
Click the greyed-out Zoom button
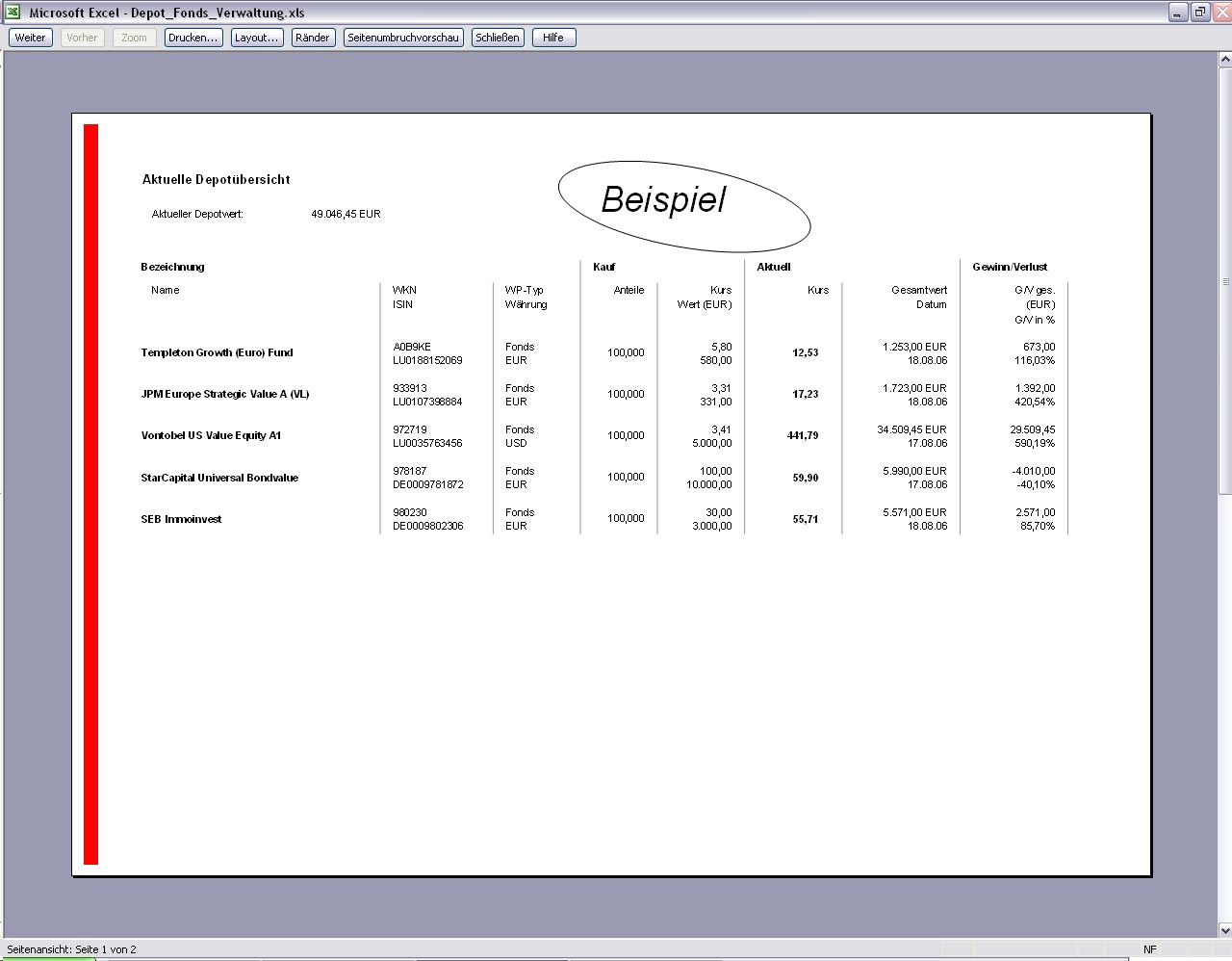pos(134,38)
